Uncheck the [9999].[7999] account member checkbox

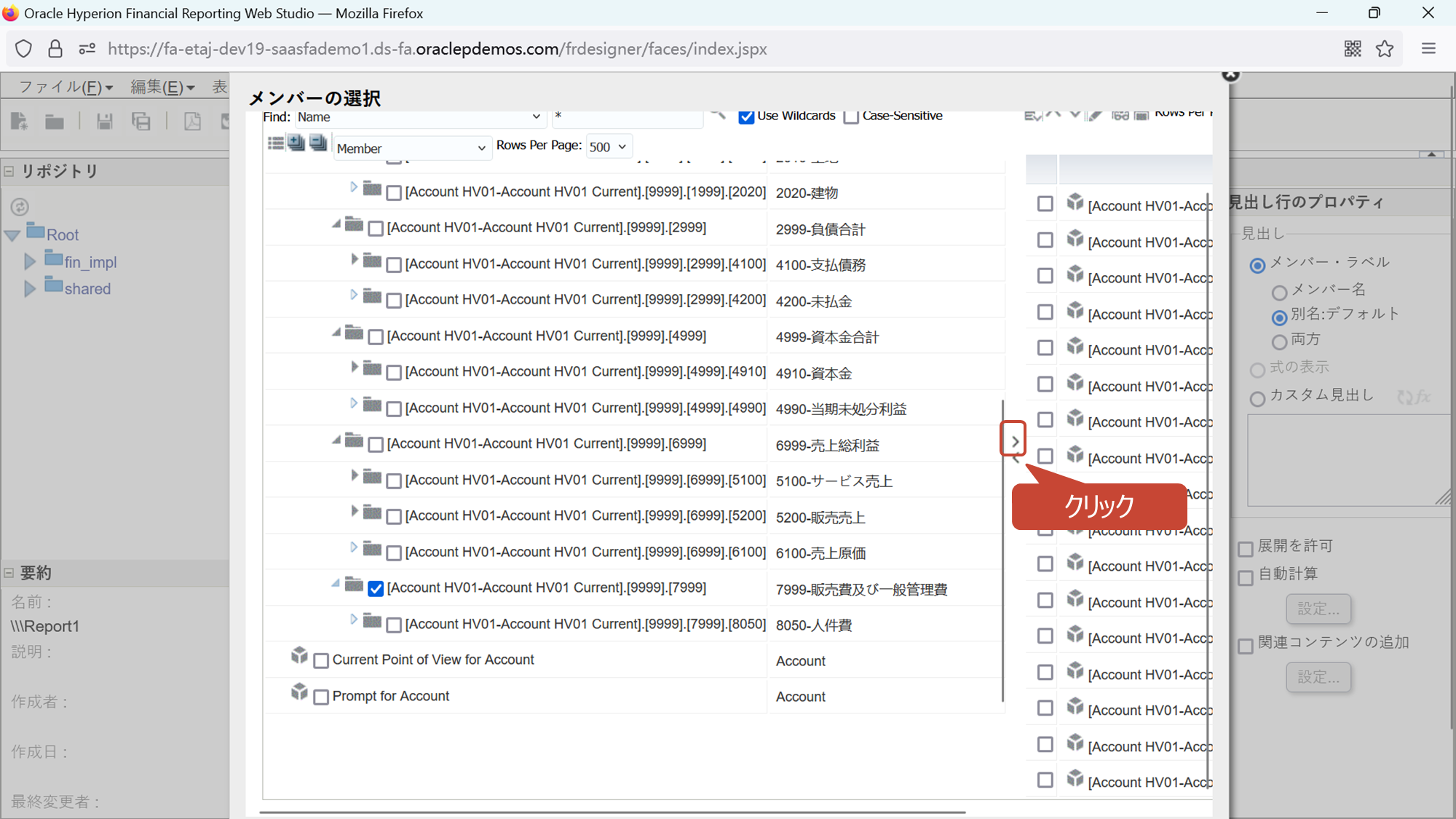click(x=376, y=589)
